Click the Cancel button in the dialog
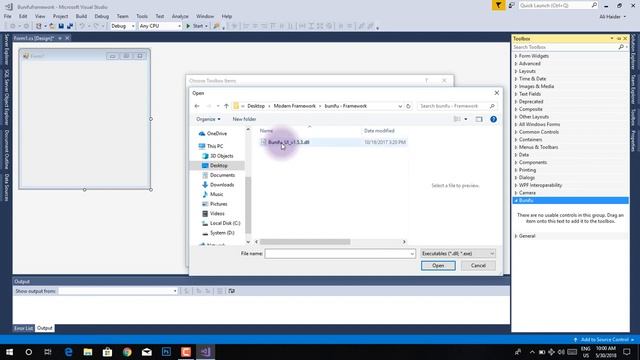This screenshot has height=360, width=640. pos(478,266)
